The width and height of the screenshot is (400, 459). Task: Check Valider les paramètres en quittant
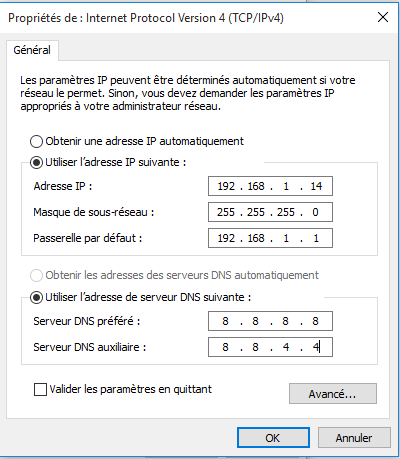[40, 389]
